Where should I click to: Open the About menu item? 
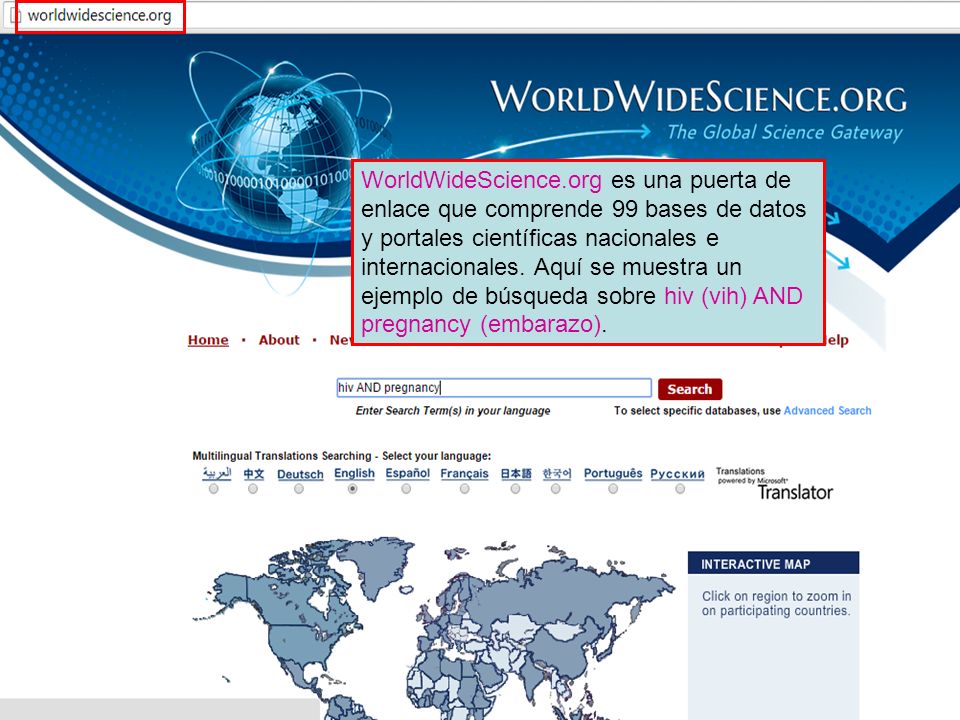tap(279, 340)
